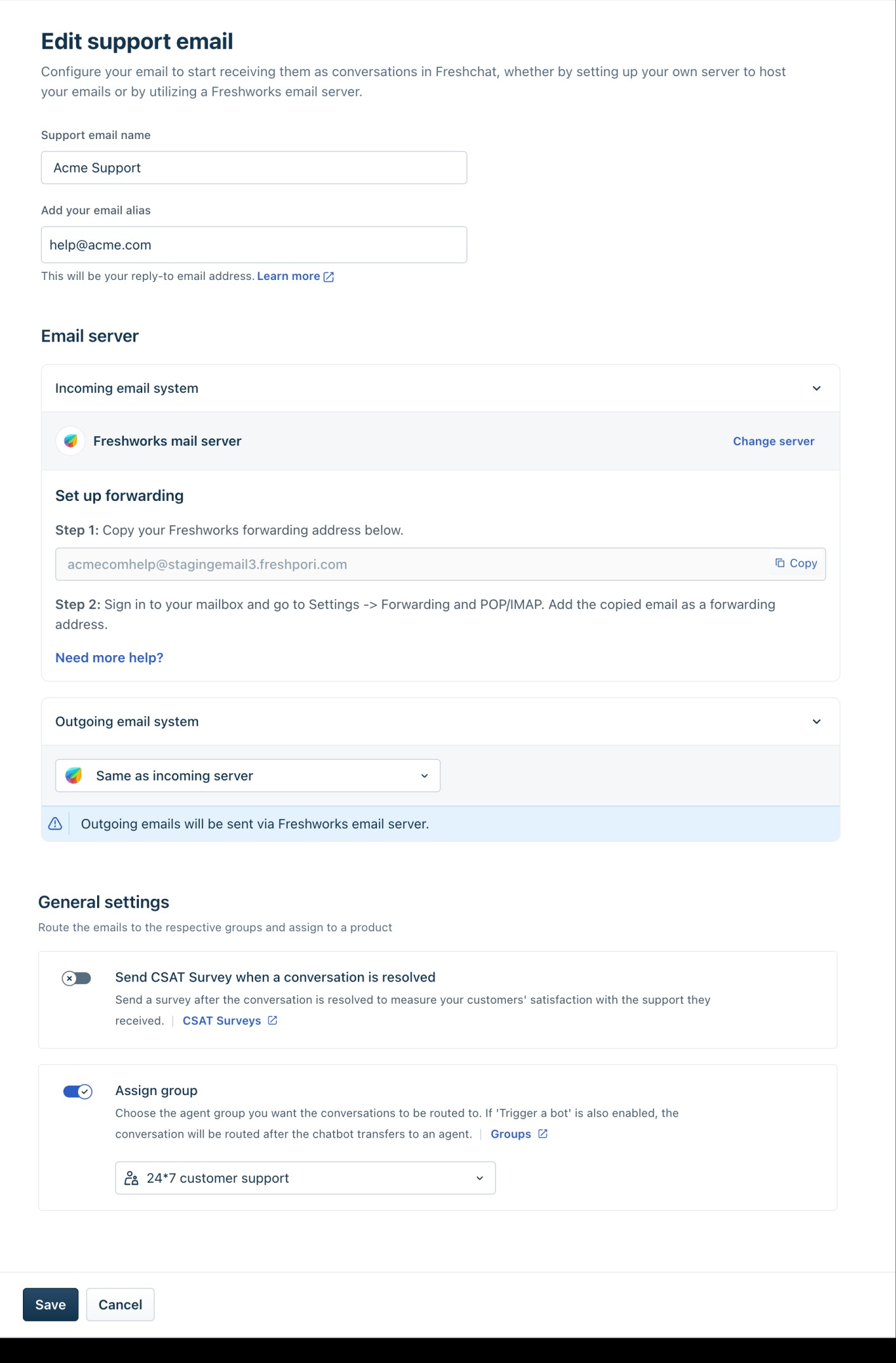Click the forwarding address field
896x1363 pixels.
tap(440, 564)
